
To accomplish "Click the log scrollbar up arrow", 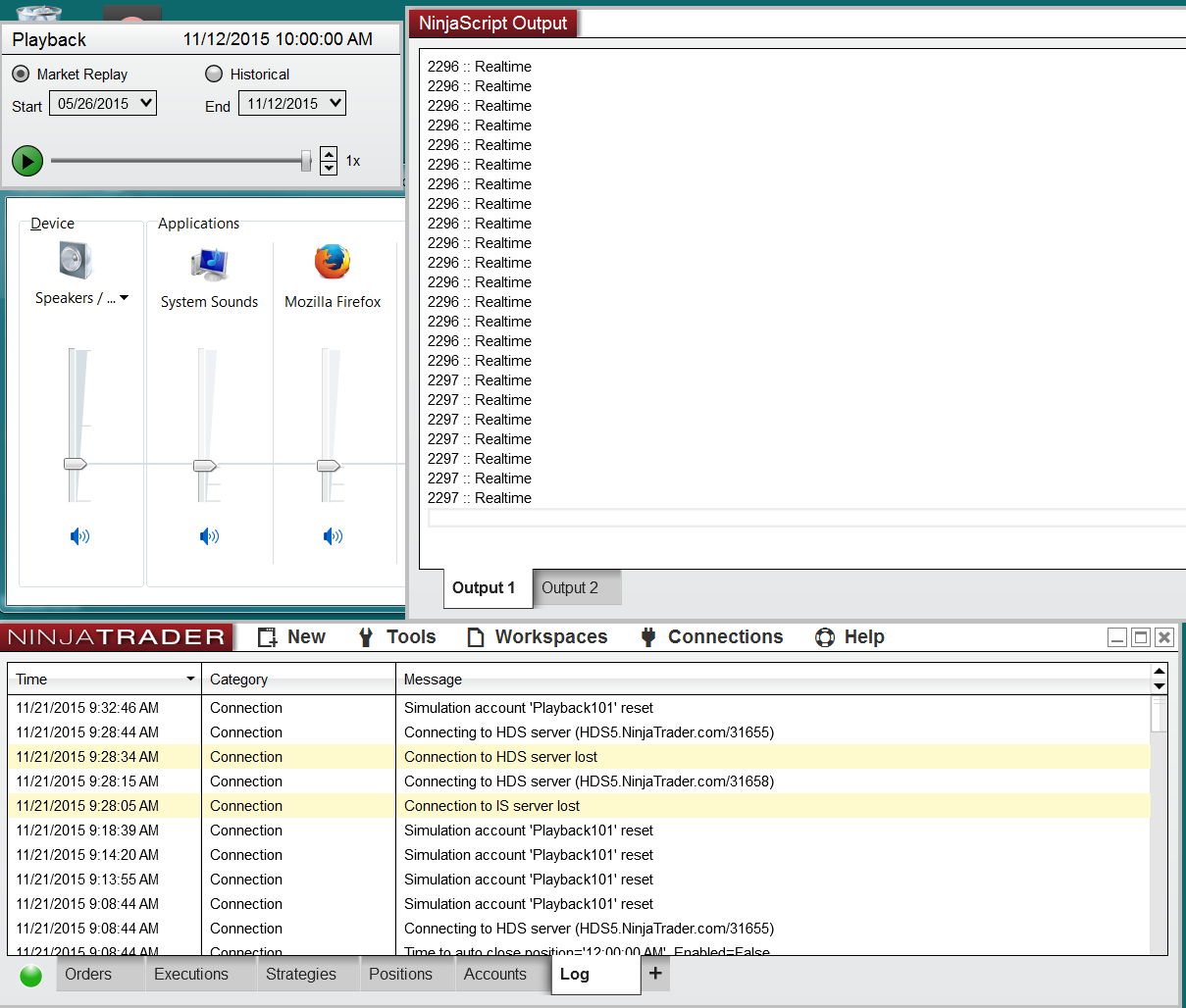I will (1160, 672).
